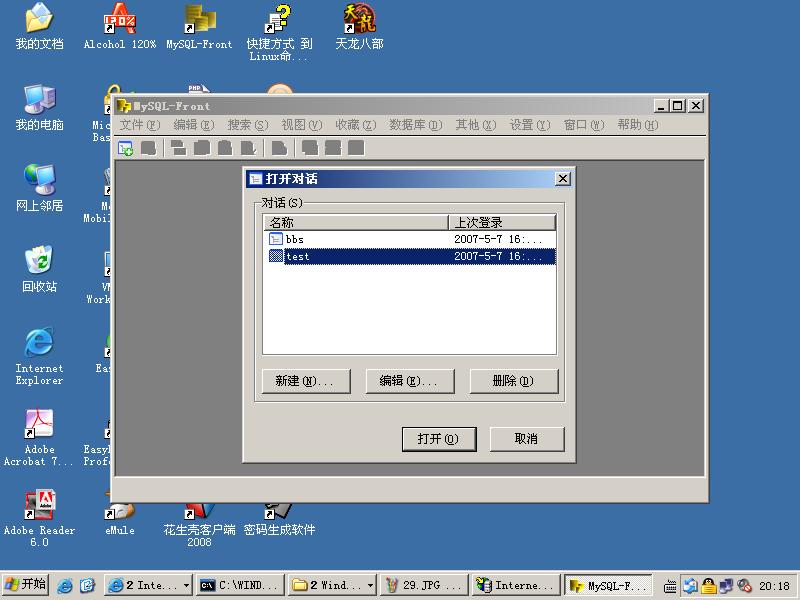Select 网上邻居 desktop icon

pyautogui.click(x=39, y=189)
